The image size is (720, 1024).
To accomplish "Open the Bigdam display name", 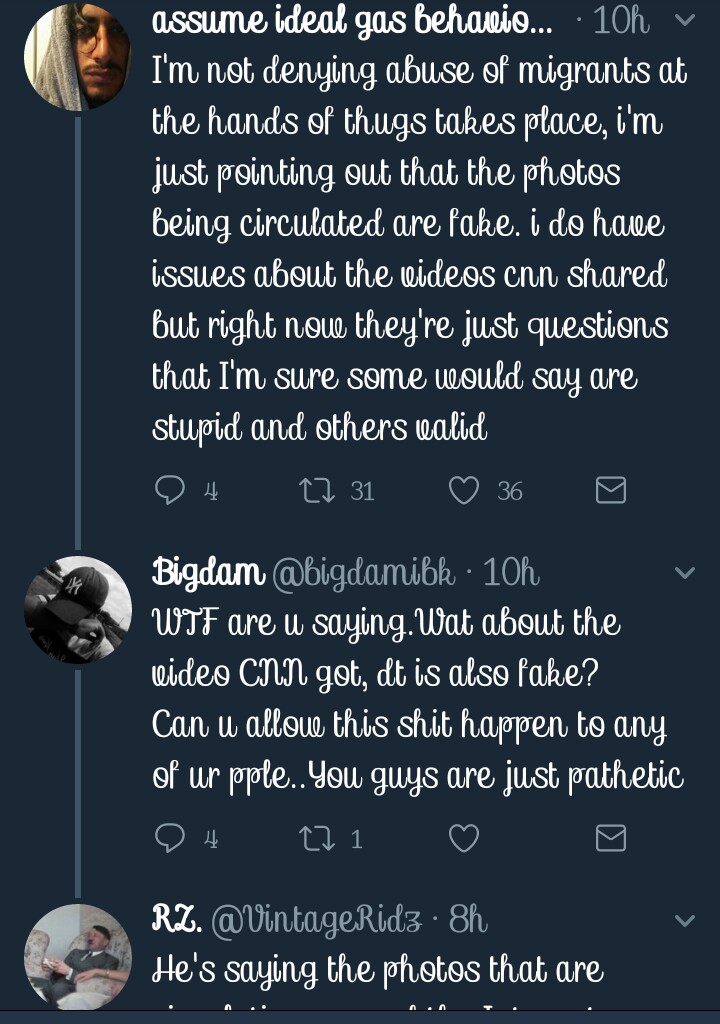I will [x=207, y=573].
